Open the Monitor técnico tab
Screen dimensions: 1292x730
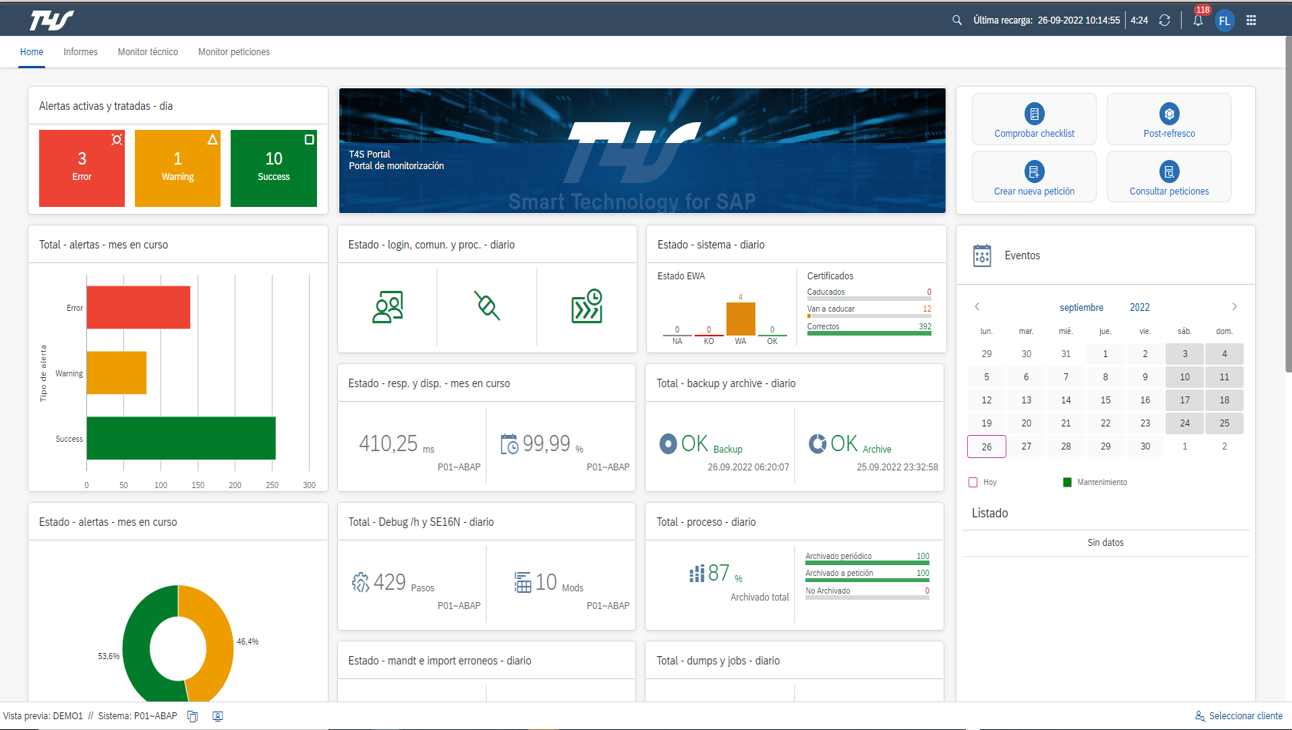(148, 52)
